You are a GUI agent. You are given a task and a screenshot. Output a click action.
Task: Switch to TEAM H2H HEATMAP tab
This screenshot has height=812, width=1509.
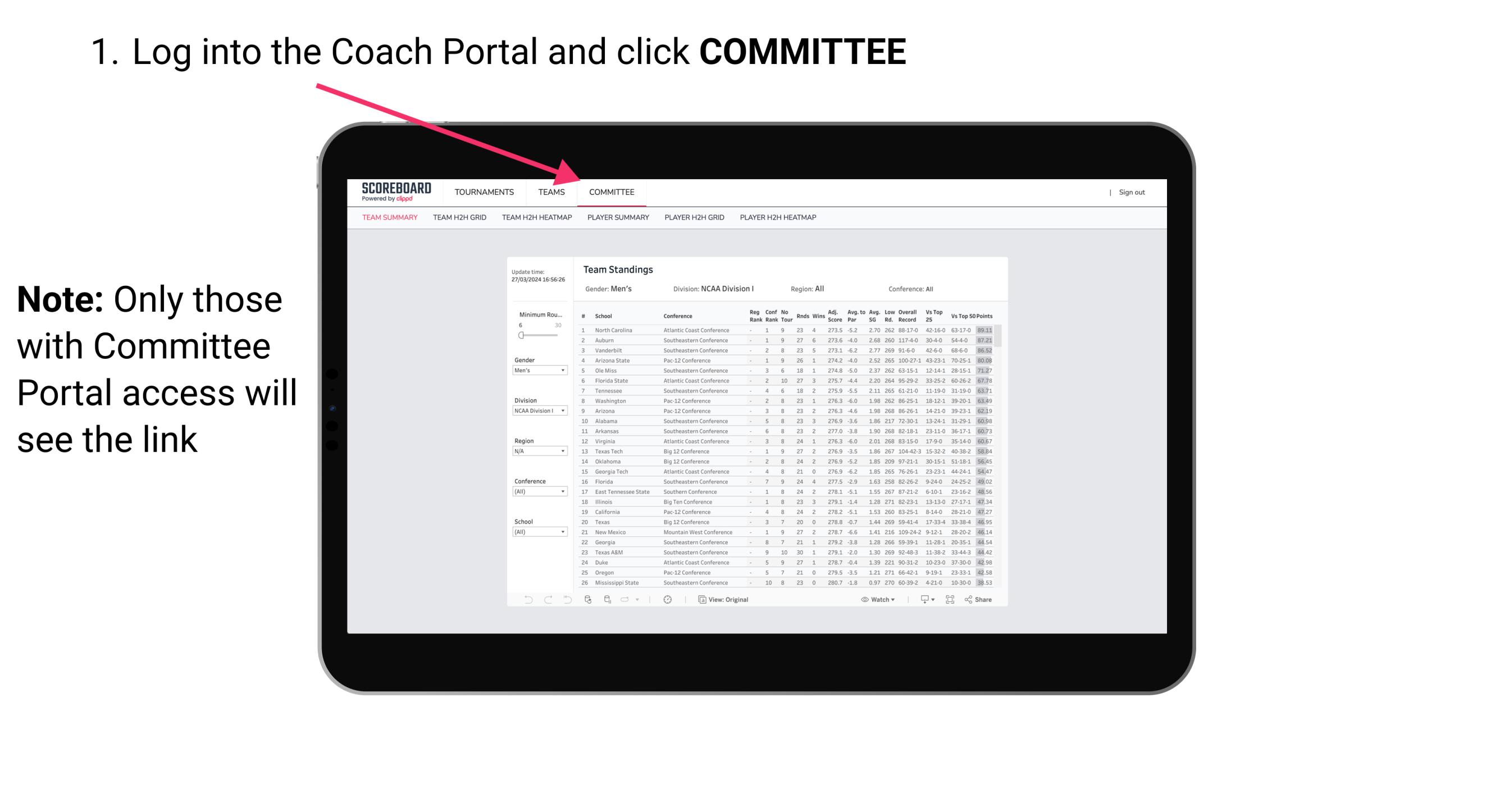(x=538, y=218)
